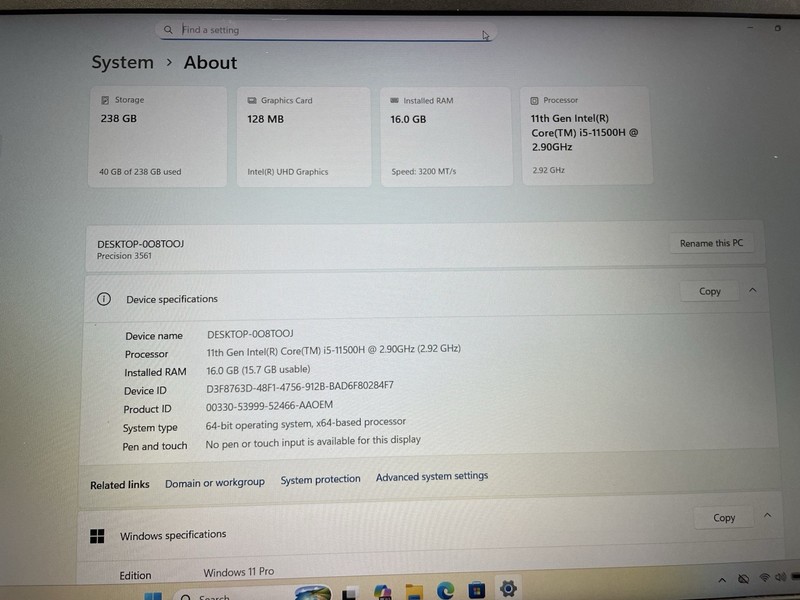Click the Graphics Card icon
The height and width of the screenshot is (600, 800).
(252, 101)
